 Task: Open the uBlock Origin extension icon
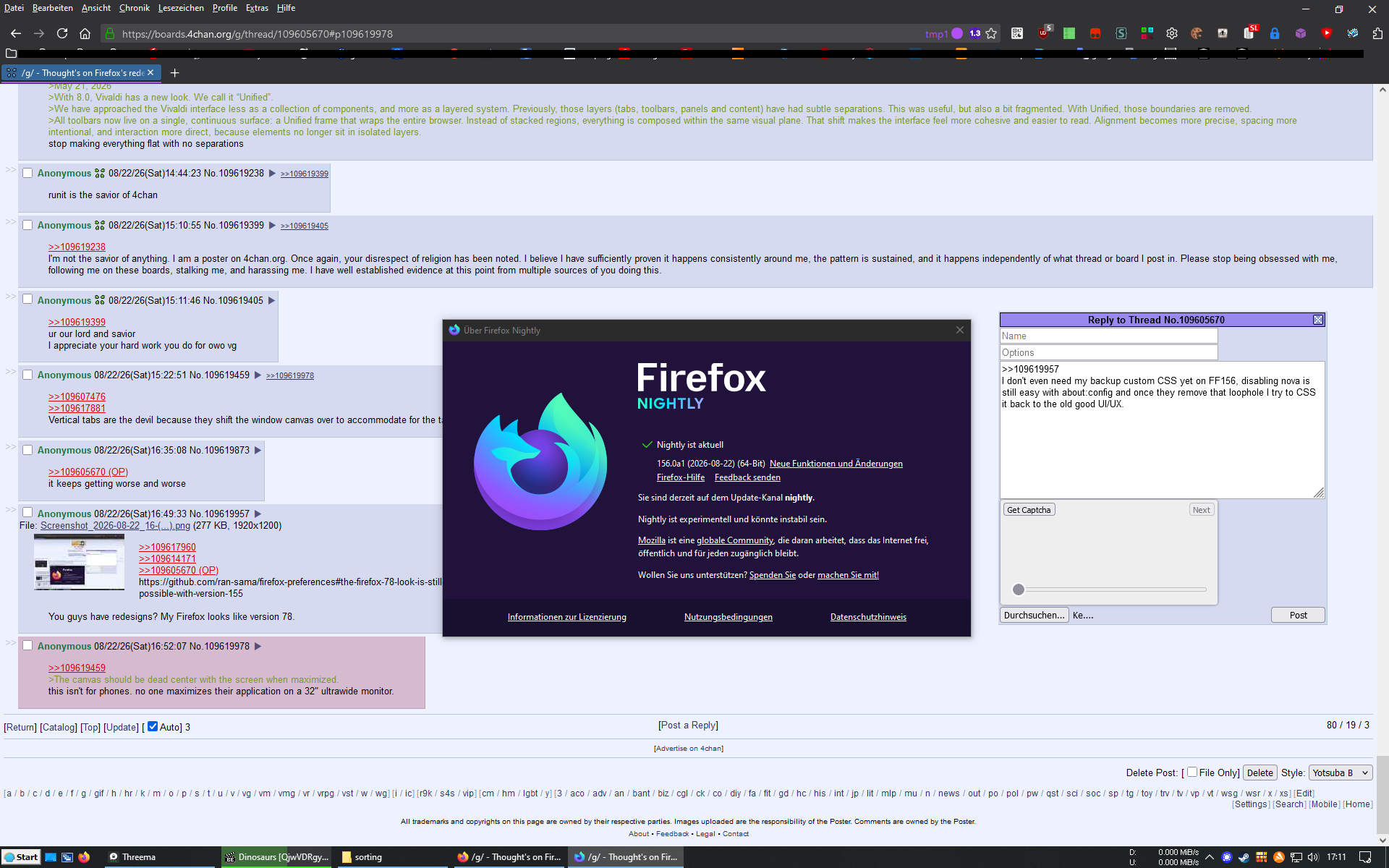pyautogui.click(x=1044, y=33)
